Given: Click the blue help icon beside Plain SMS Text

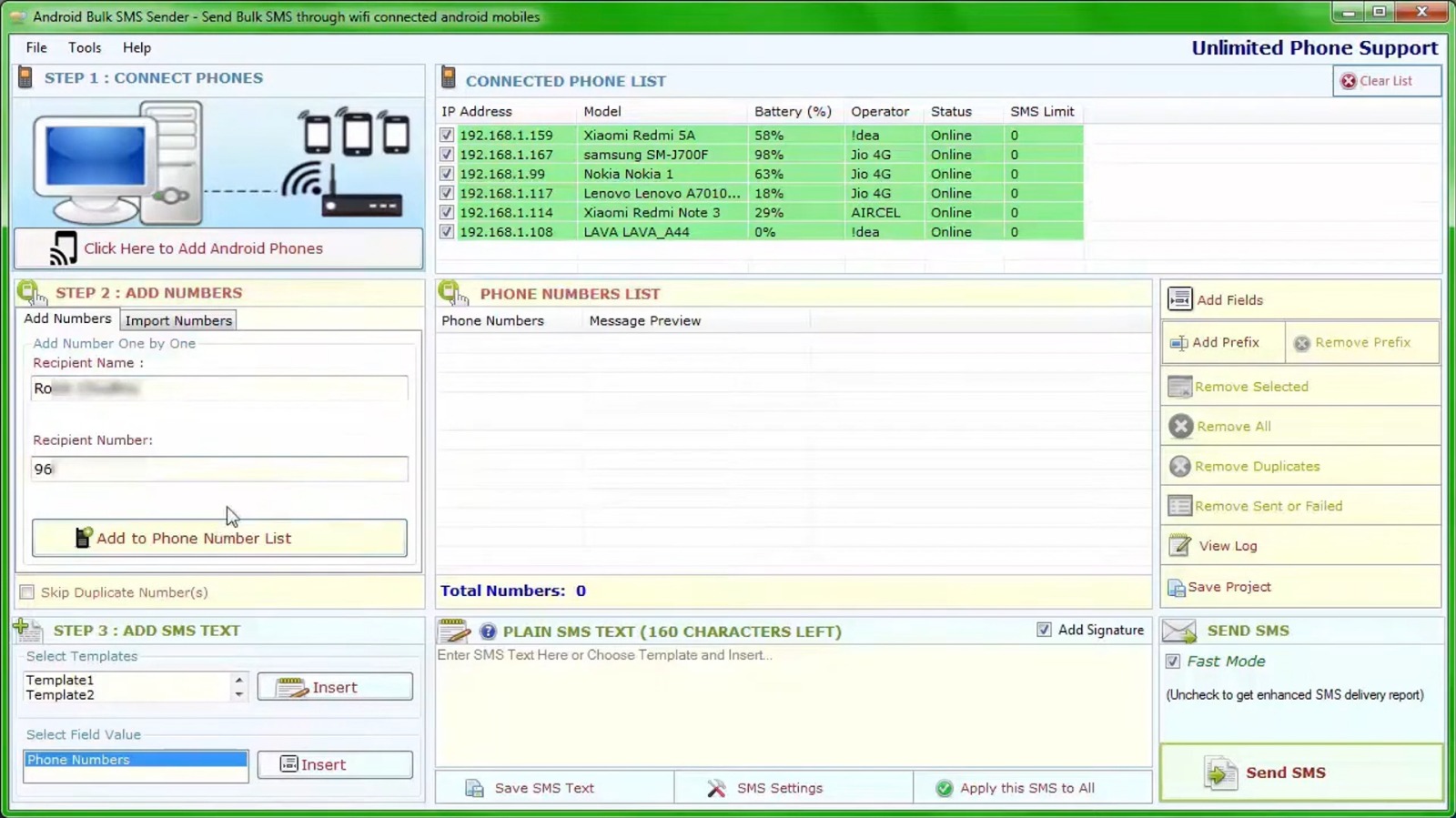Looking at the screenshot, I should click(488, 631).
